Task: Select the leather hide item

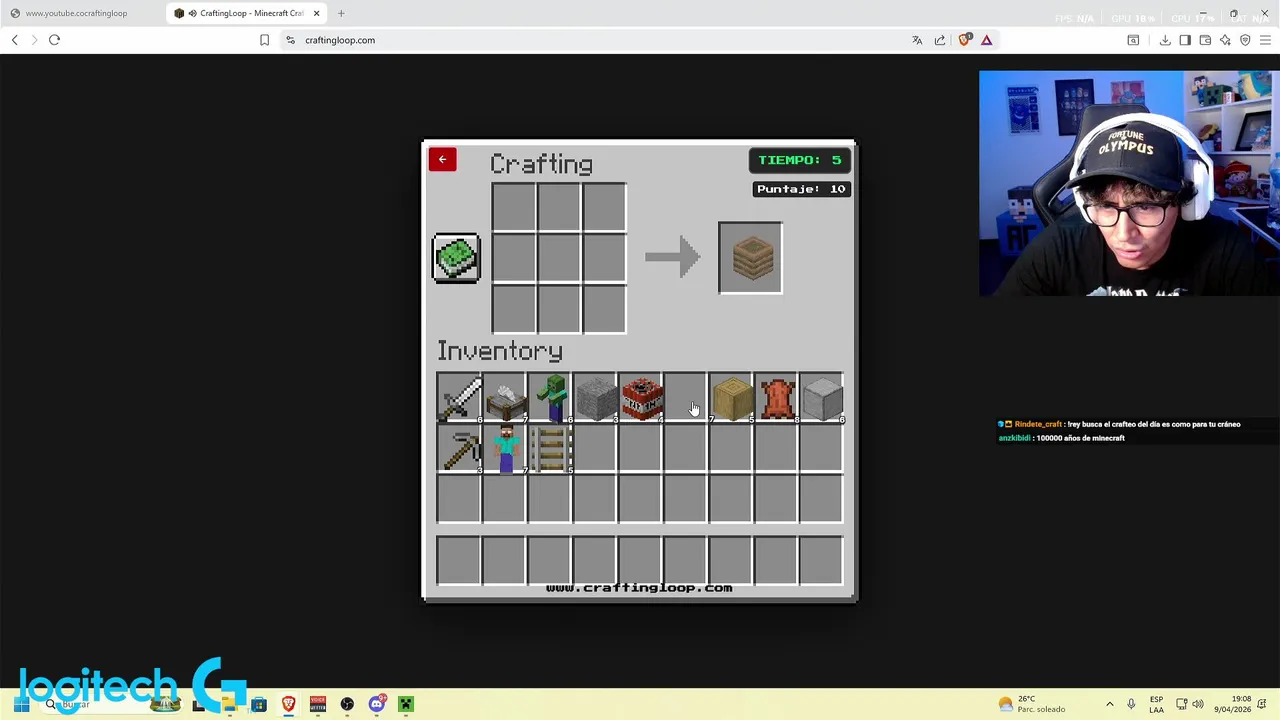Action: click(777, 397)
